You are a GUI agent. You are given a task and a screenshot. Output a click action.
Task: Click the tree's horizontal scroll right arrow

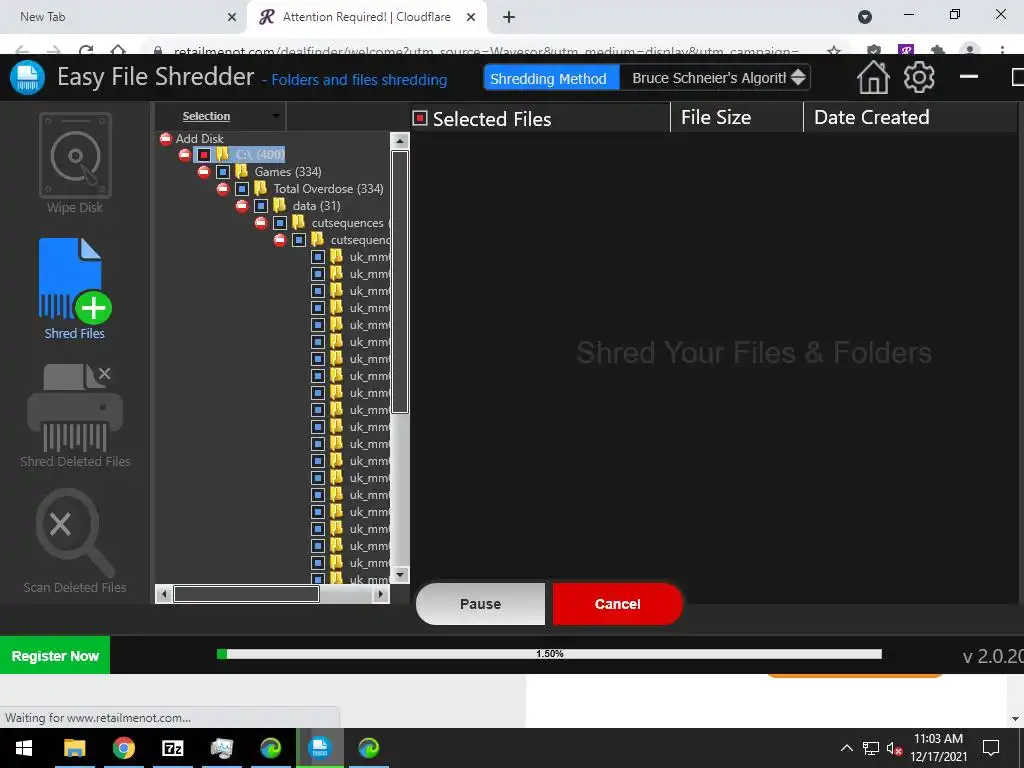click(x=381, y=594)
